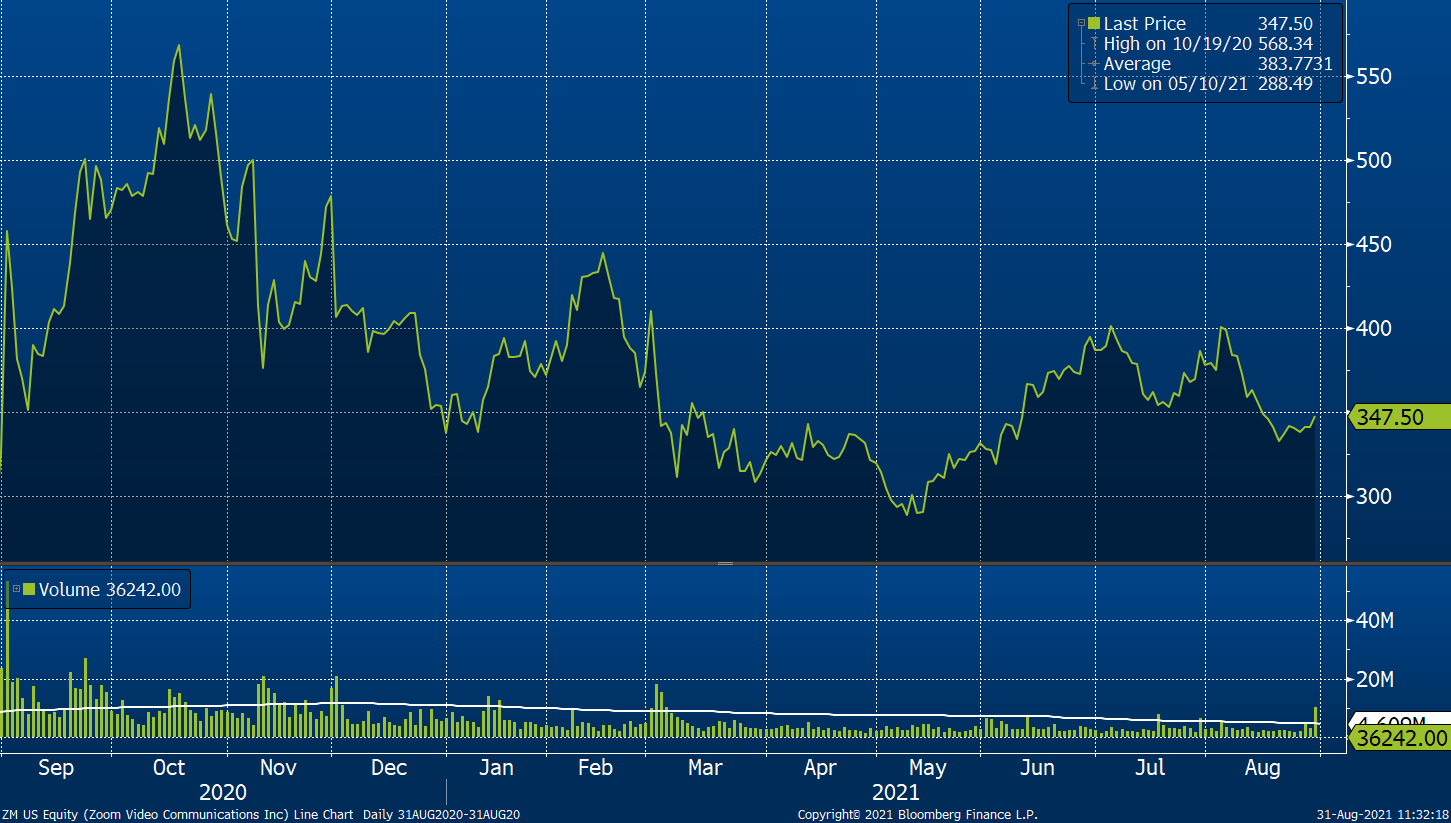Click the 20M volume axis label
Viewport: 1451px width, 823px height.
pos(1375,680)
